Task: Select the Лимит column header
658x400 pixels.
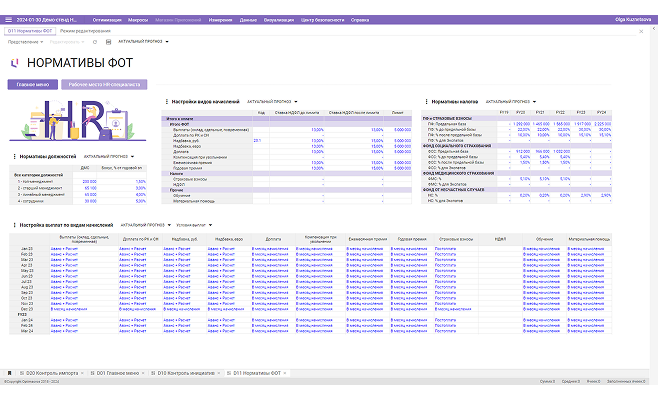Action: click(397, 112)
